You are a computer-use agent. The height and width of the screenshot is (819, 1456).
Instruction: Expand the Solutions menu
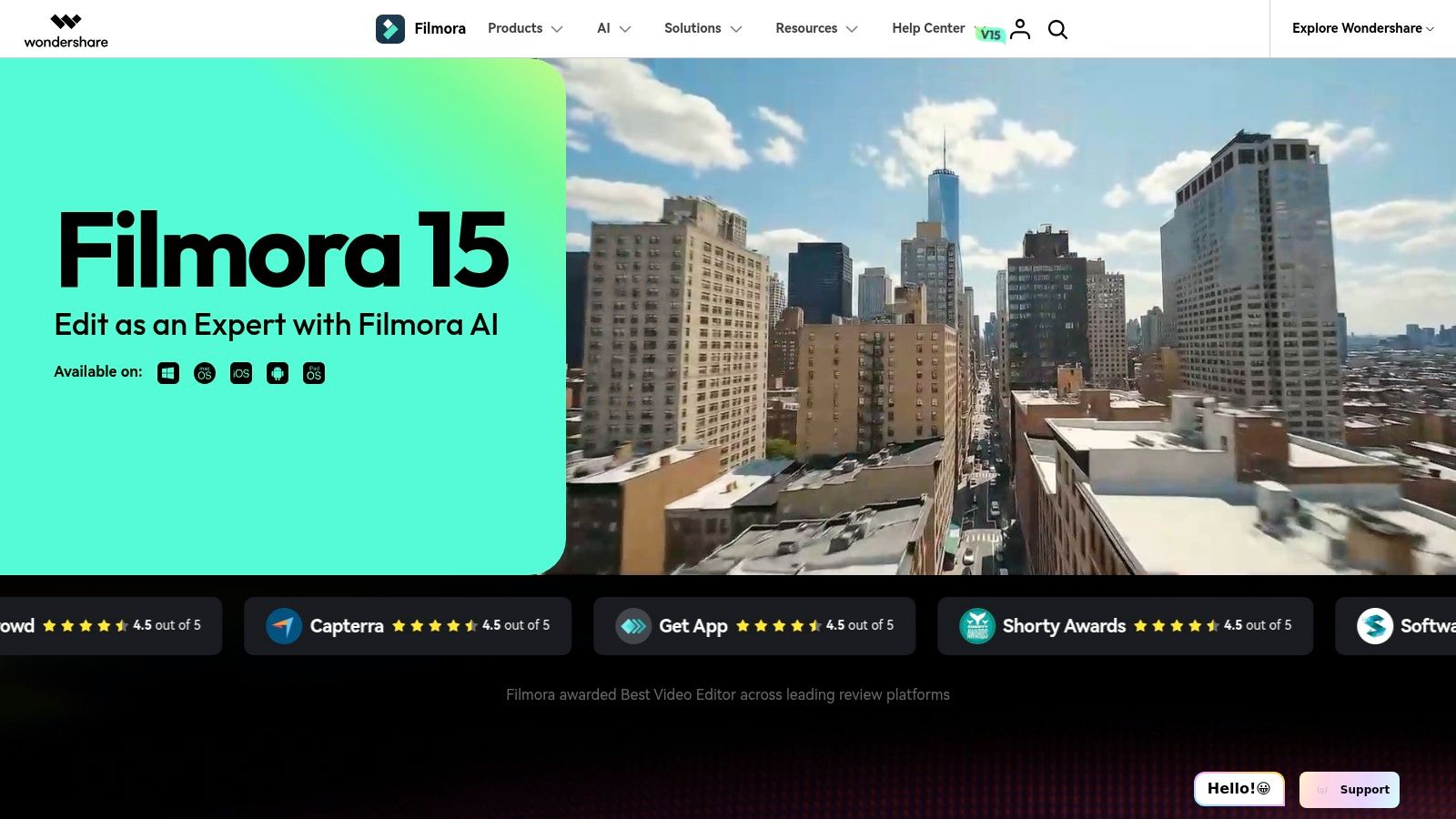703,28
